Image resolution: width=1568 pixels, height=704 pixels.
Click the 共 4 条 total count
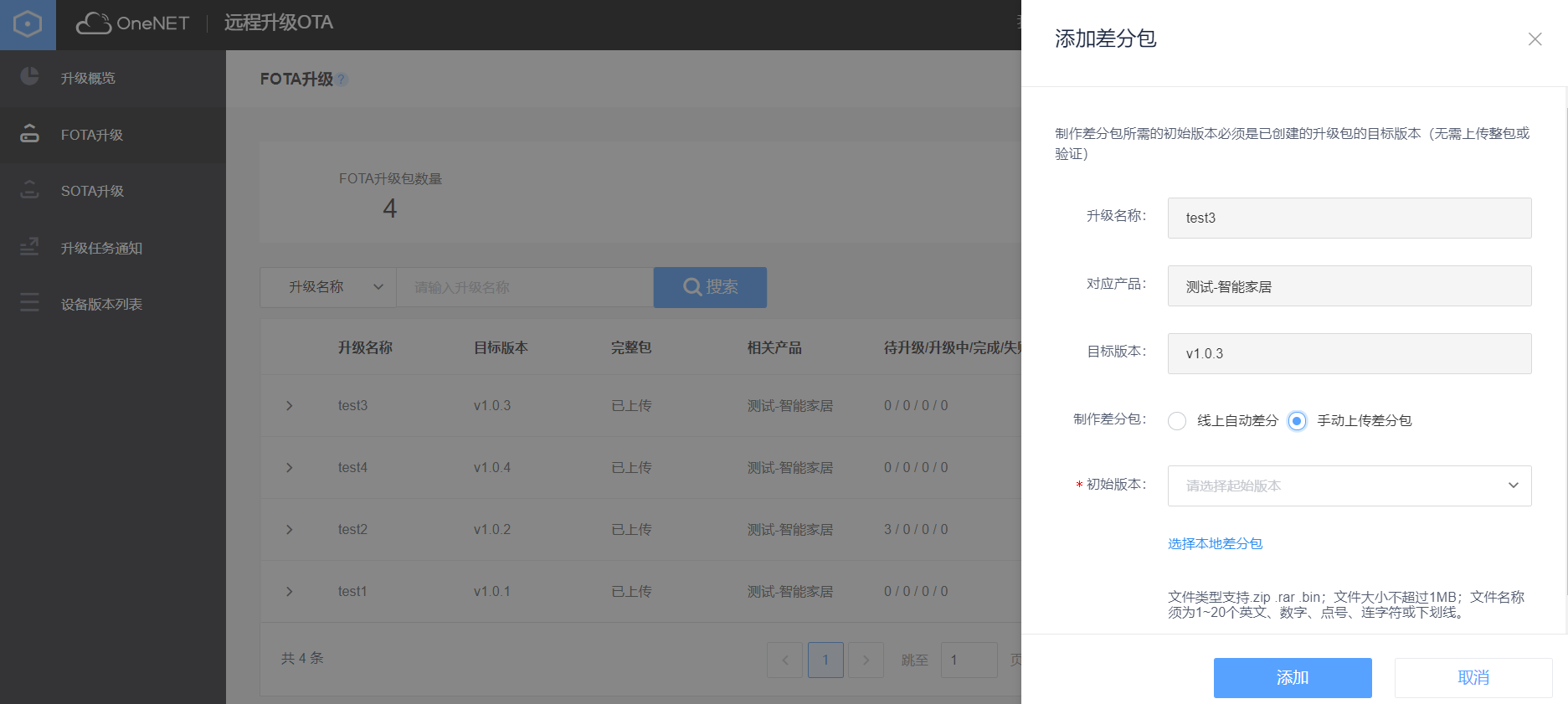(x=302, y=659)
